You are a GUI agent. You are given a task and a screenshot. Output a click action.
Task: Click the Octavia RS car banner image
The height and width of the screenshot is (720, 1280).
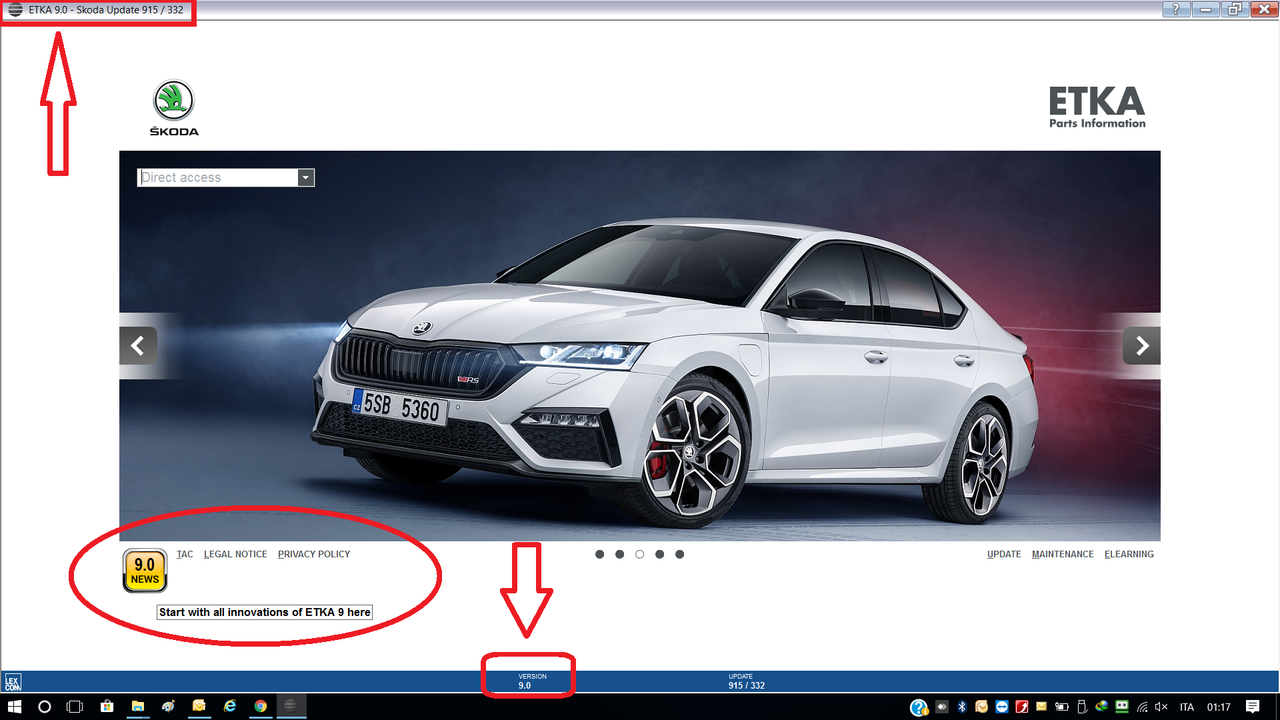(640, 346)
